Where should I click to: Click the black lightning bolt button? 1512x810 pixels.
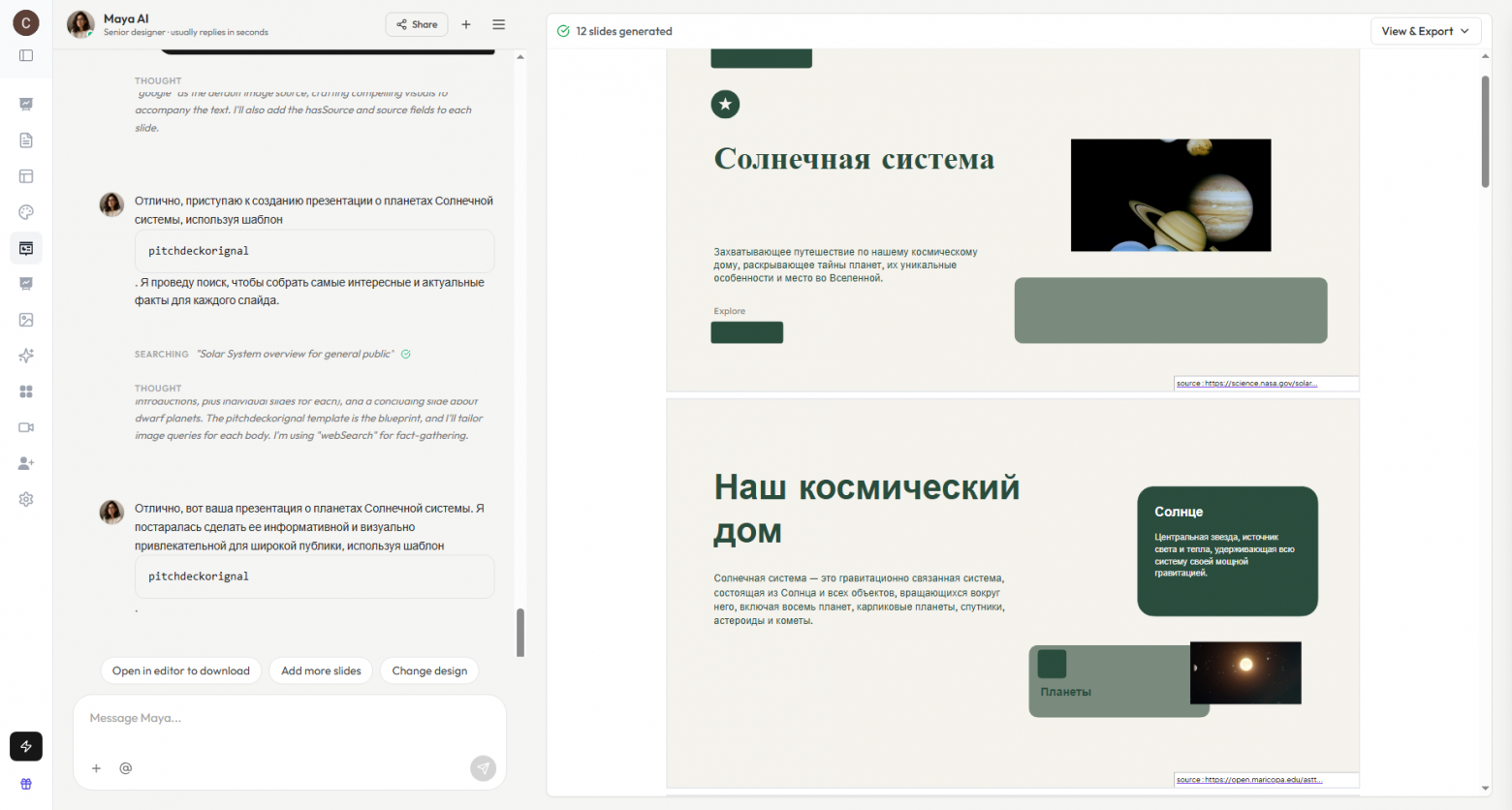(x=26, y=746)
